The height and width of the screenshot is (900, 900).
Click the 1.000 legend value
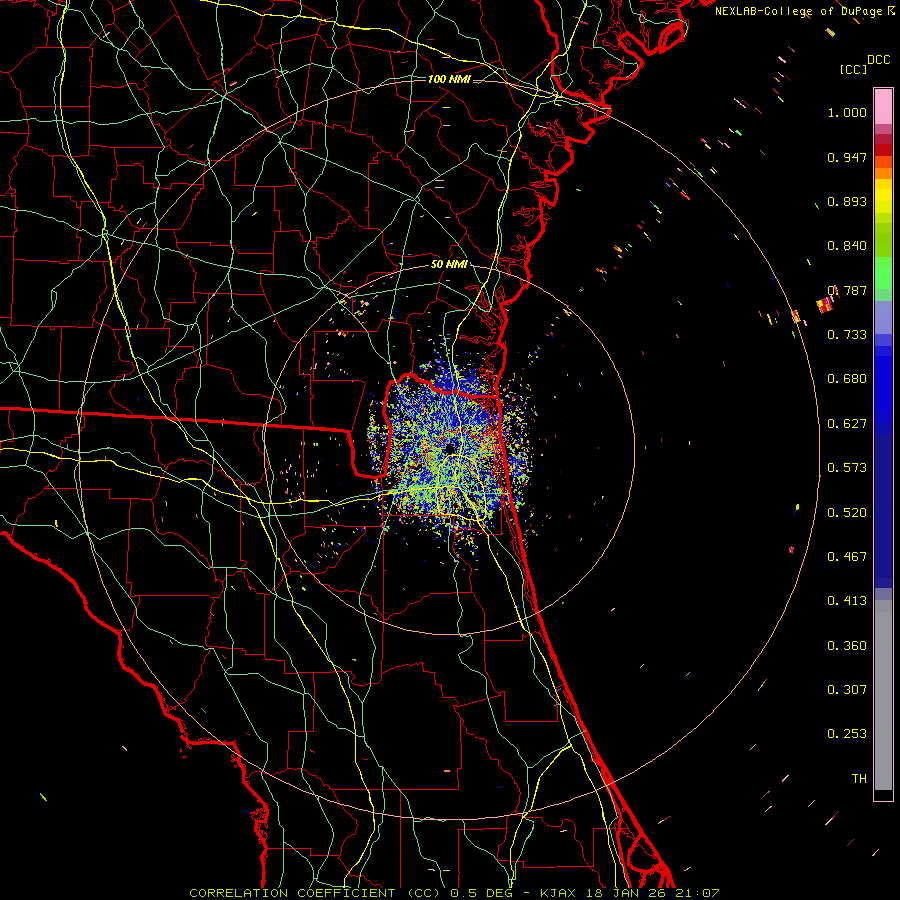coord(847,112)
